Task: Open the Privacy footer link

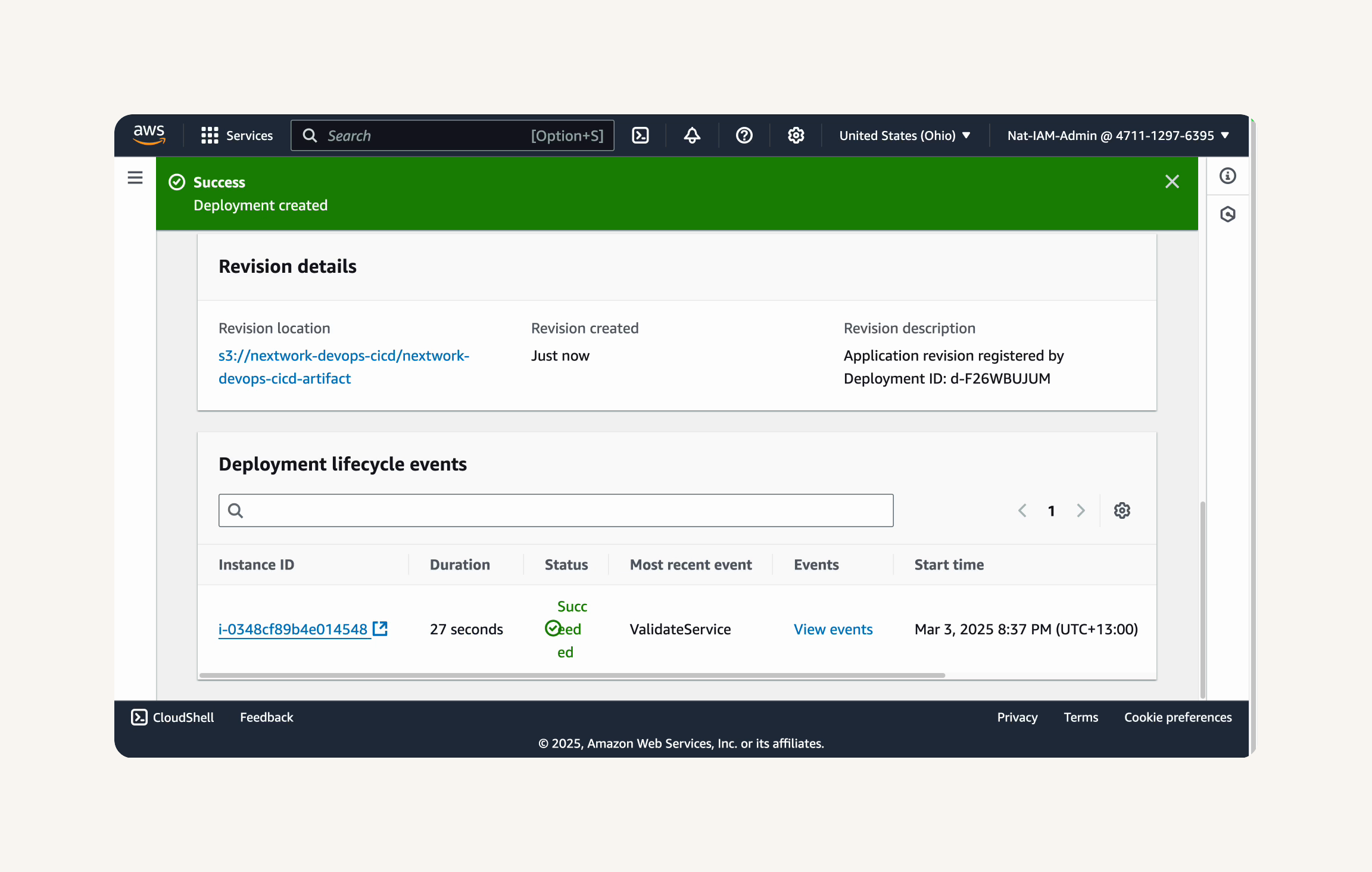Action: coord(1017,717)
